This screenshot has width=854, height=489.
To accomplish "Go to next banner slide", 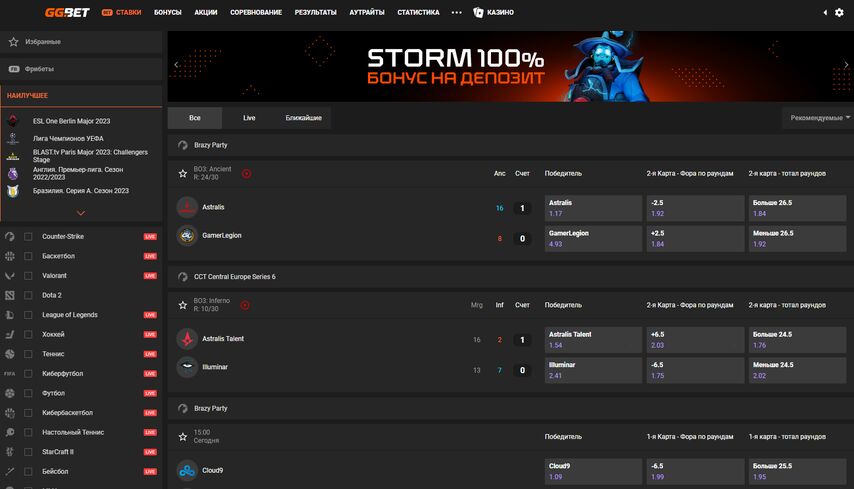I will [846, 64].
